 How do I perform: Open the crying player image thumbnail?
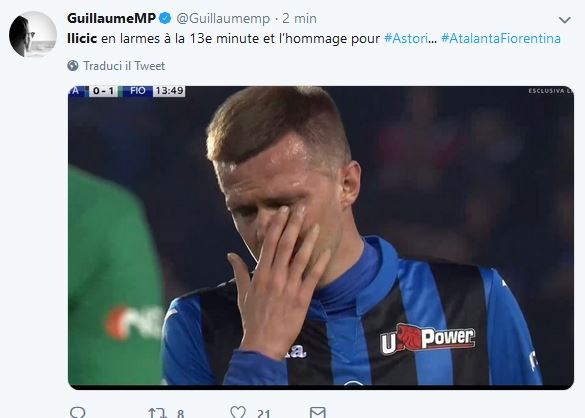pyautogui.click(x=321, y=238)
